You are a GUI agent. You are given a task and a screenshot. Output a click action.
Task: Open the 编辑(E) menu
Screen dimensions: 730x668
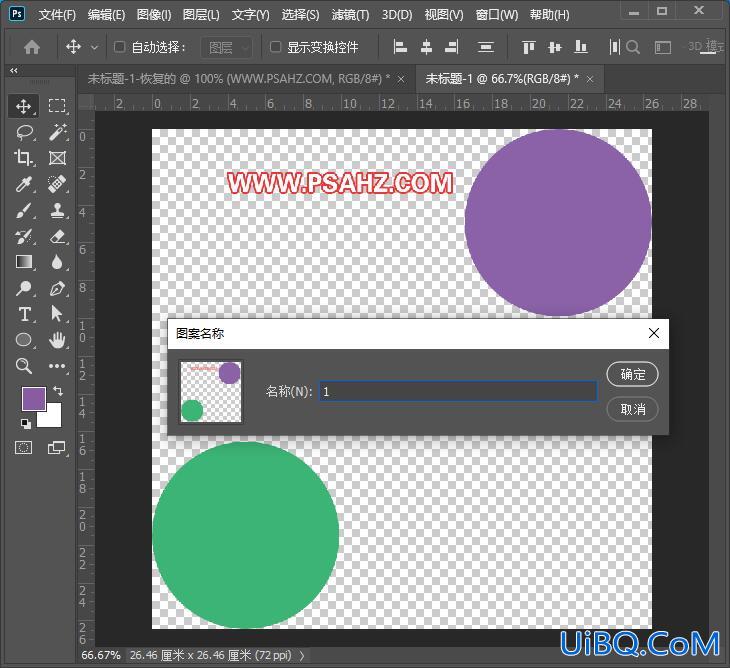pos(106,15)
